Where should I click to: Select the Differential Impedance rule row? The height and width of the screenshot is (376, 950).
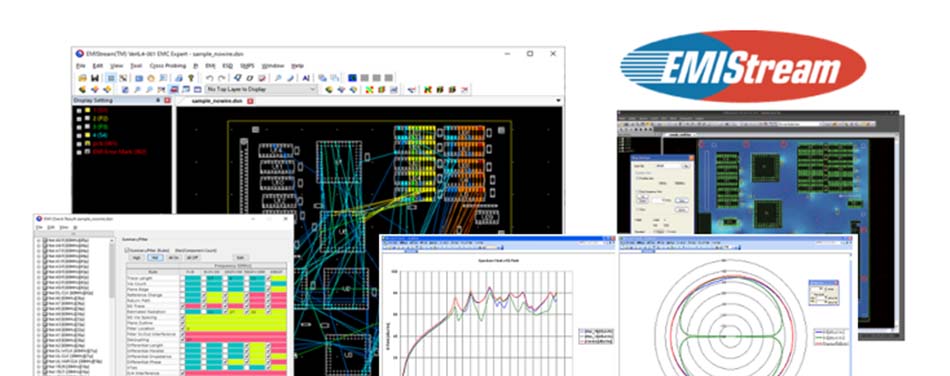pos(153,357)
